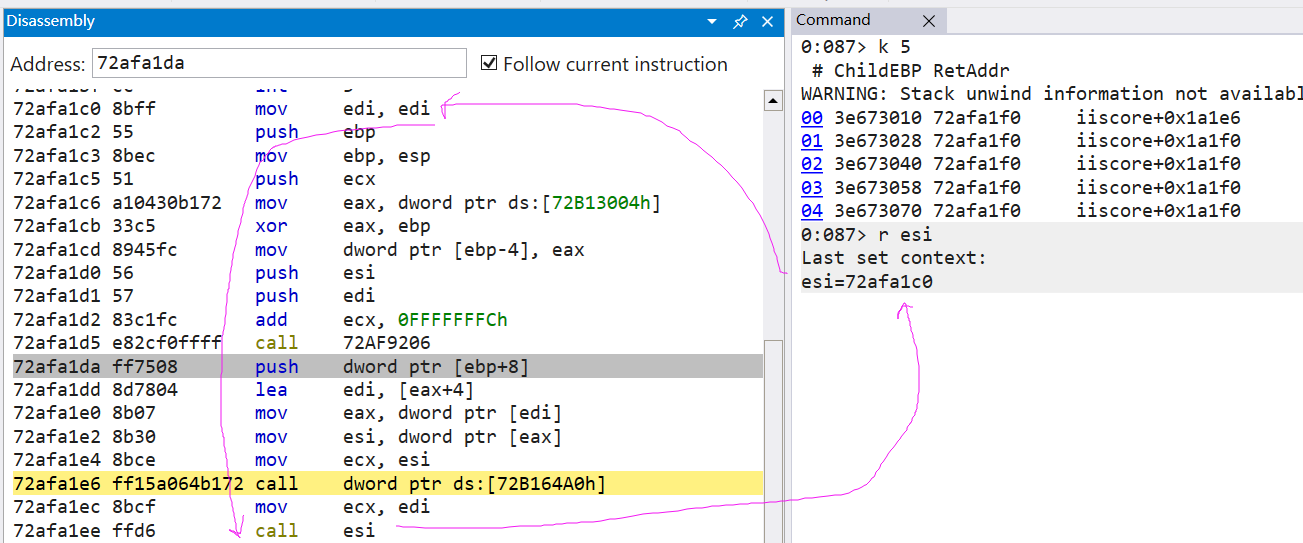Viewport: 1303px width, 543px height.
Task: Click the esi=72afa1c0 output value
Action: click(x=867, y=281)
